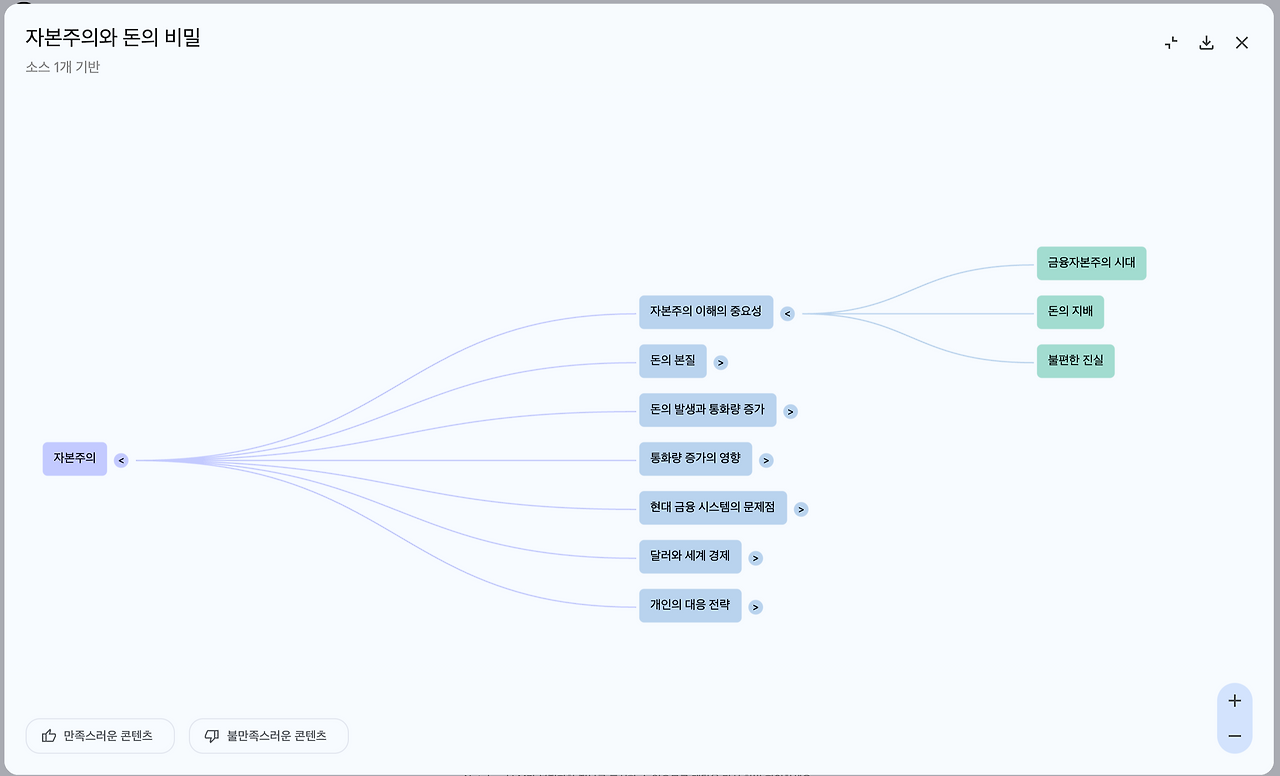Click the 소스 1개 기반 subtitle

point(63,67)
